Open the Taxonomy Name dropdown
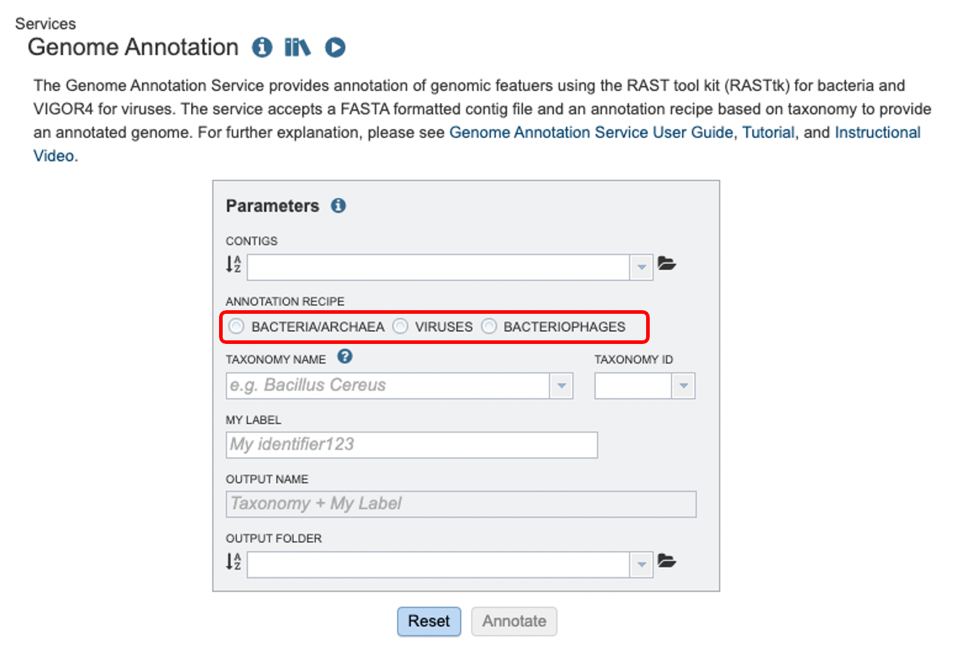 tap(562, 385)
